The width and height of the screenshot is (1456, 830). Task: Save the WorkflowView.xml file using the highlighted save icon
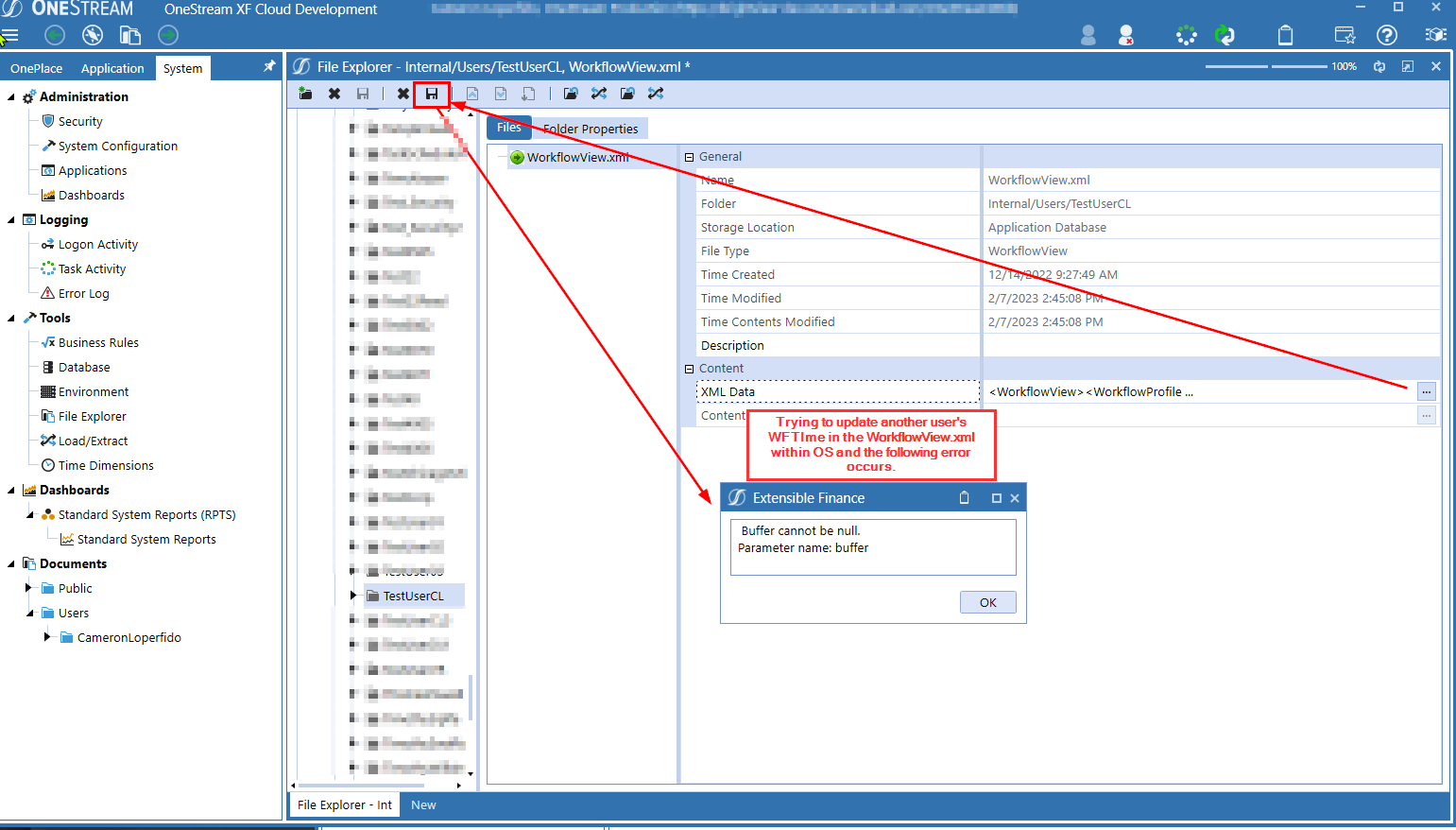coord(432,94)
